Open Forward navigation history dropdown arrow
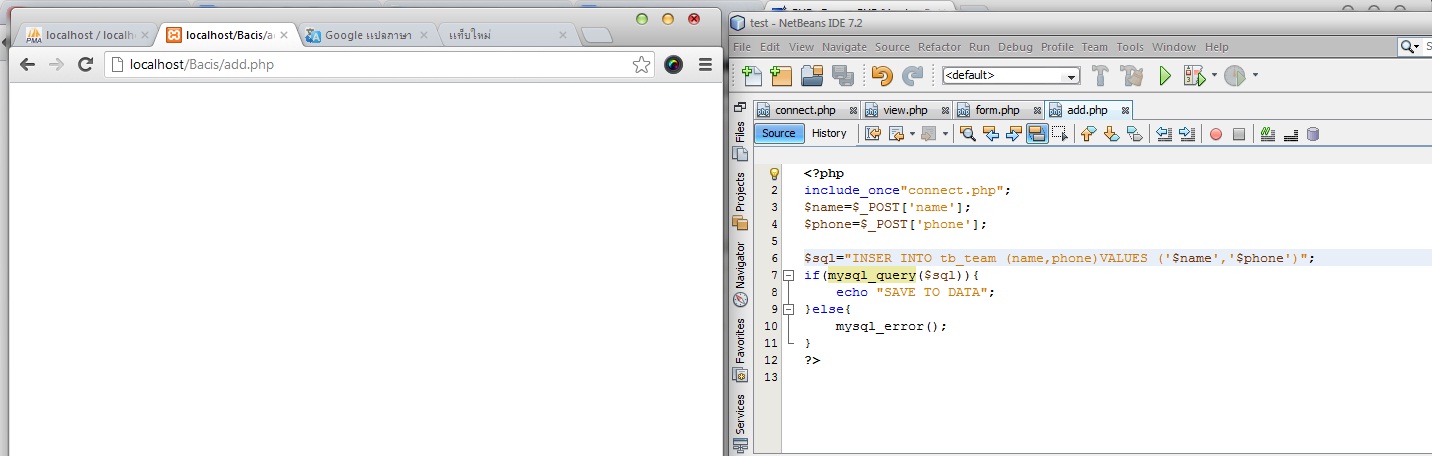The height and width of the screenshot is (456, 1432). pyautogui.click(x=945, y=133)
